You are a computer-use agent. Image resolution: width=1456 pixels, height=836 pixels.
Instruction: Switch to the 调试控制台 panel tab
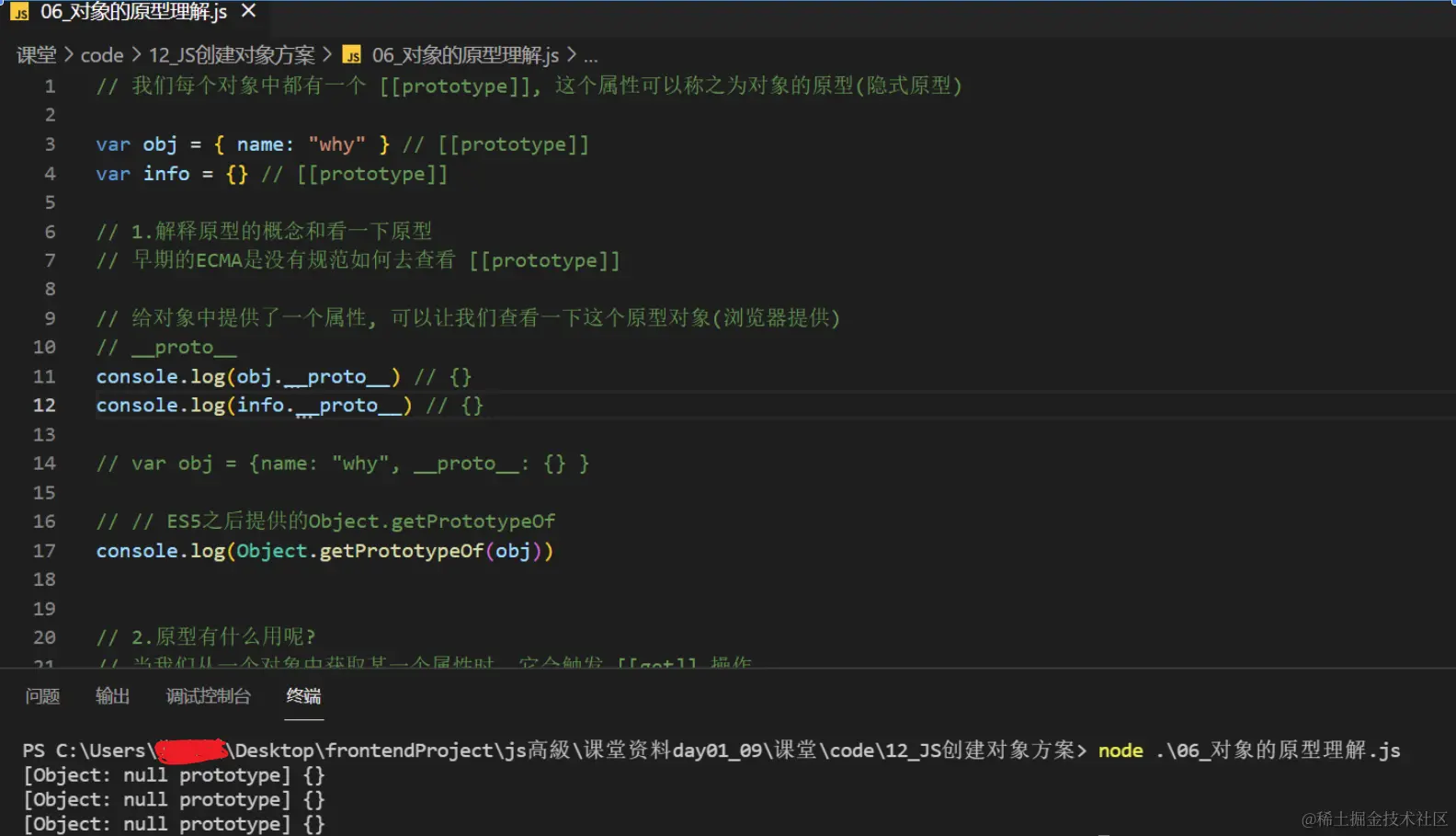pos(208,696)
